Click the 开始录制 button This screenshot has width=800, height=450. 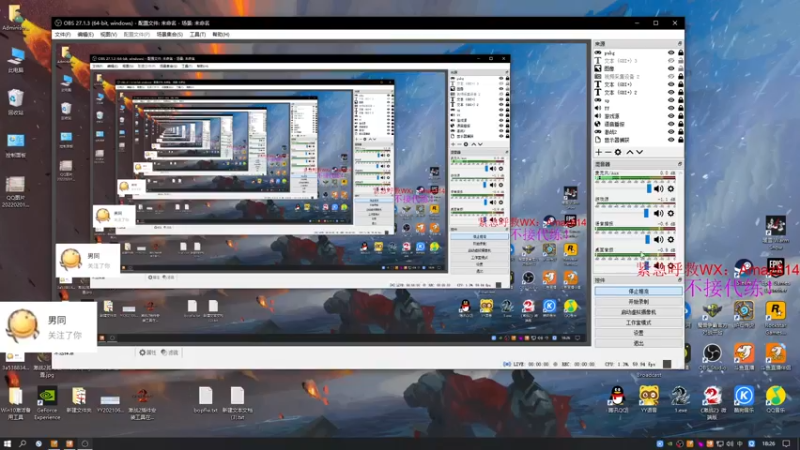click(638, 302)
